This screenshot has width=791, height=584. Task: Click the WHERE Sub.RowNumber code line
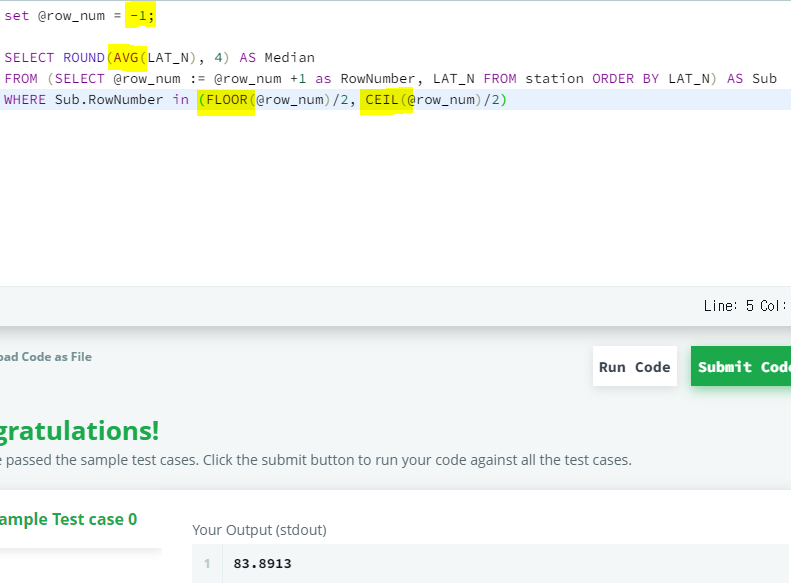(x=255, y=100)
